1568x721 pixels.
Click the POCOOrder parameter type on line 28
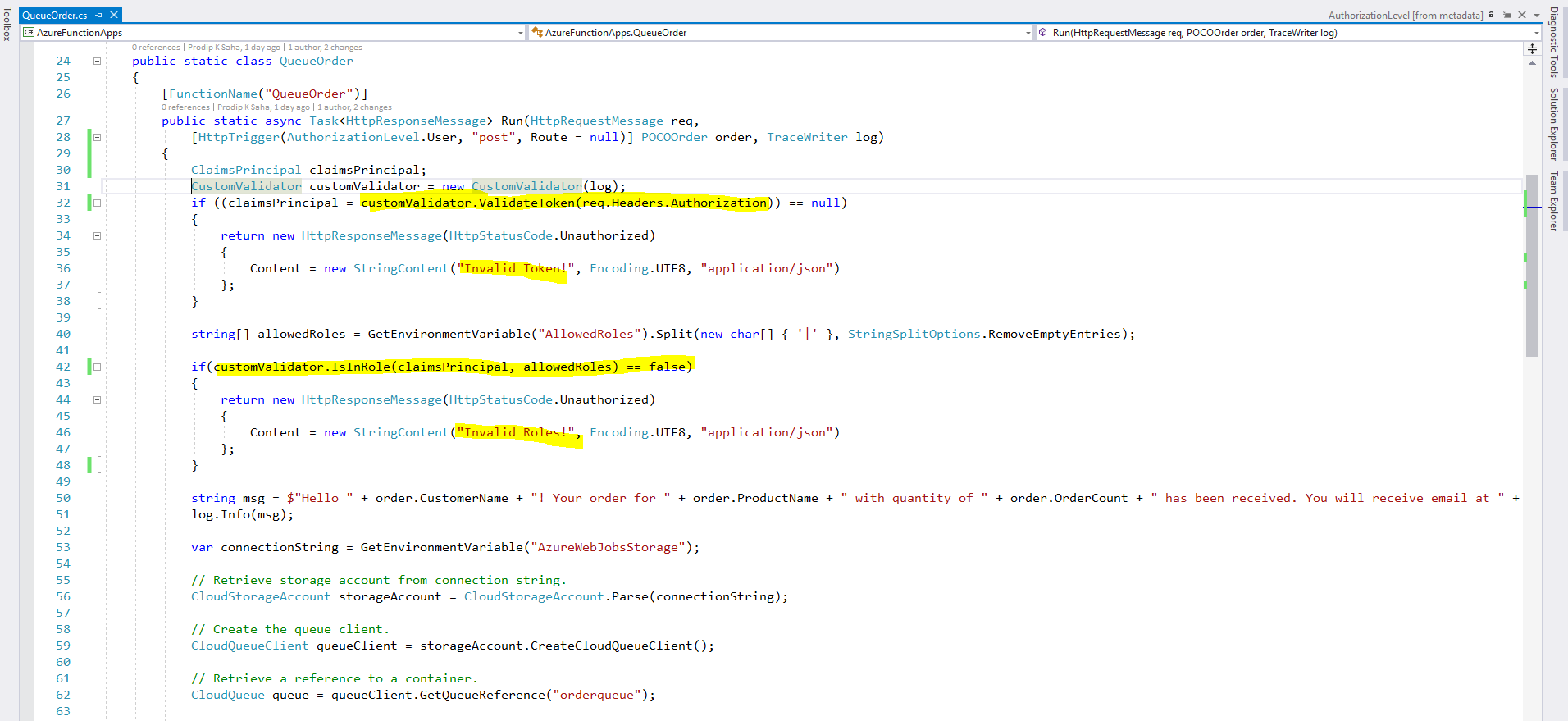[674, 137]
